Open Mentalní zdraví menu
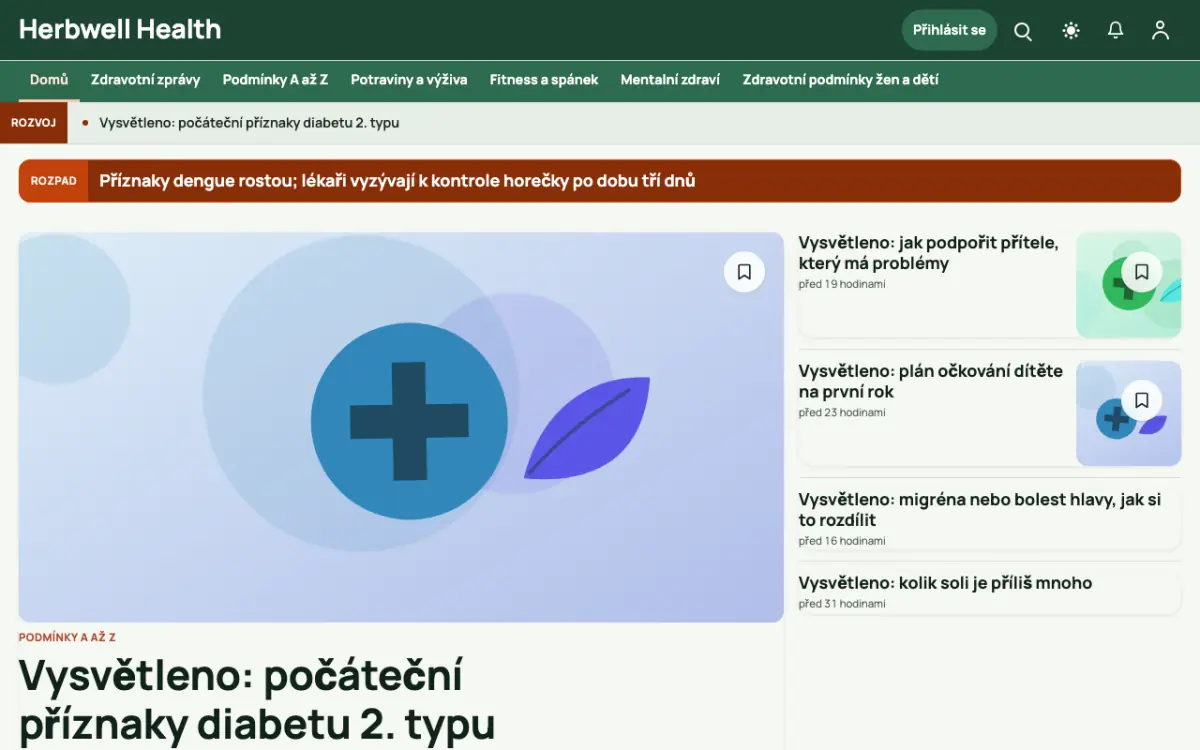The image size is (1200, 750). [670, 80]
